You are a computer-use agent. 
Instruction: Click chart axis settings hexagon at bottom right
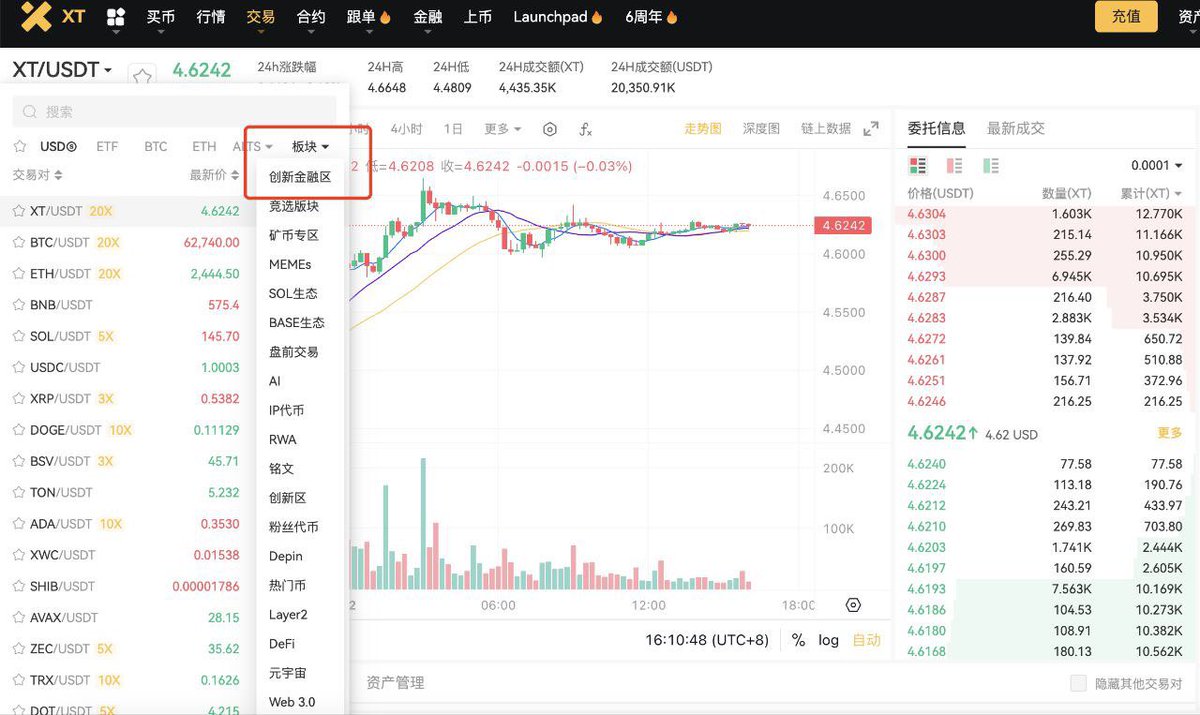pyautogui.click(x=853, y=605)
